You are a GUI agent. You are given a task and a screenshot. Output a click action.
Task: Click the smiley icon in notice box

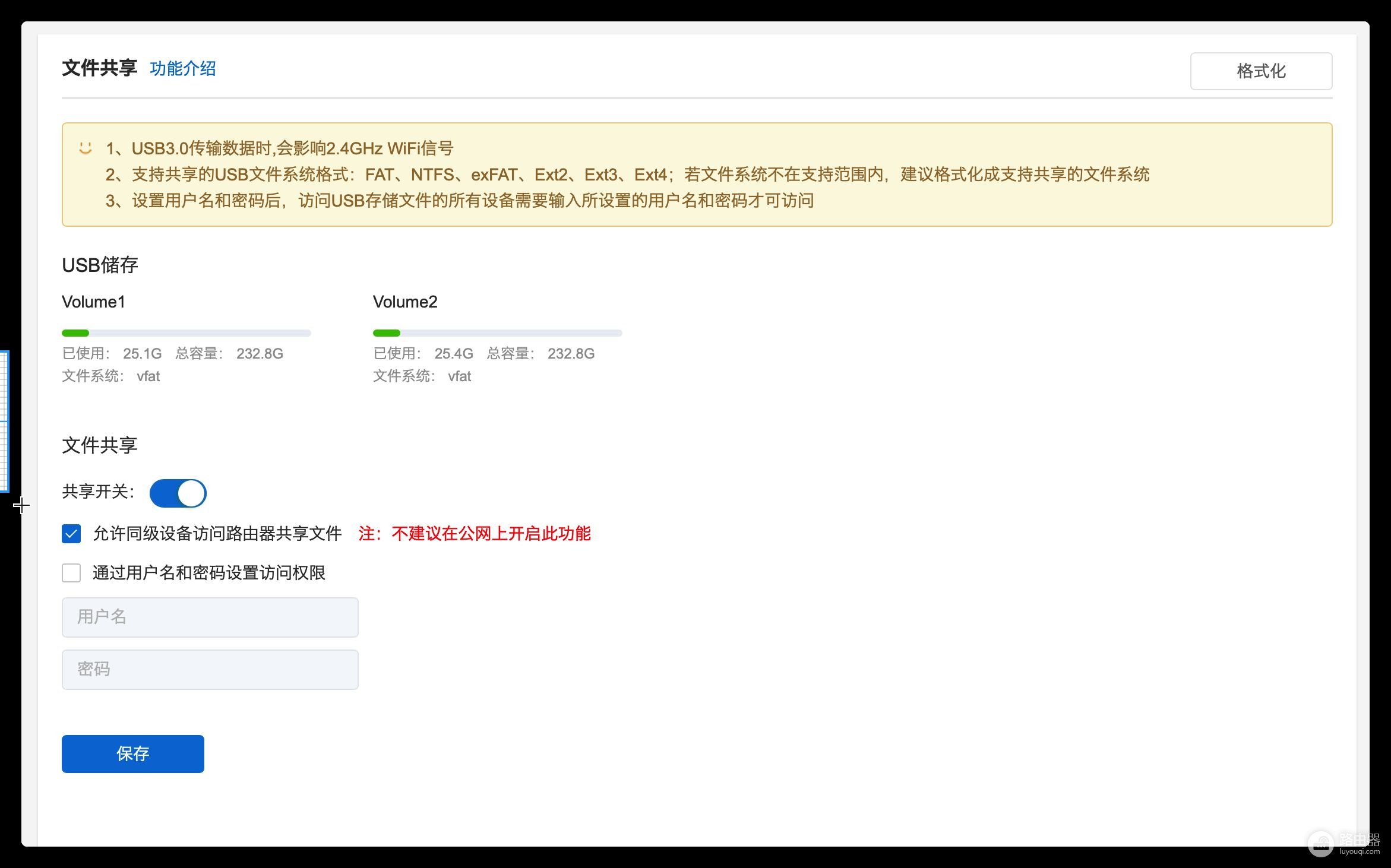coord(86,148)
